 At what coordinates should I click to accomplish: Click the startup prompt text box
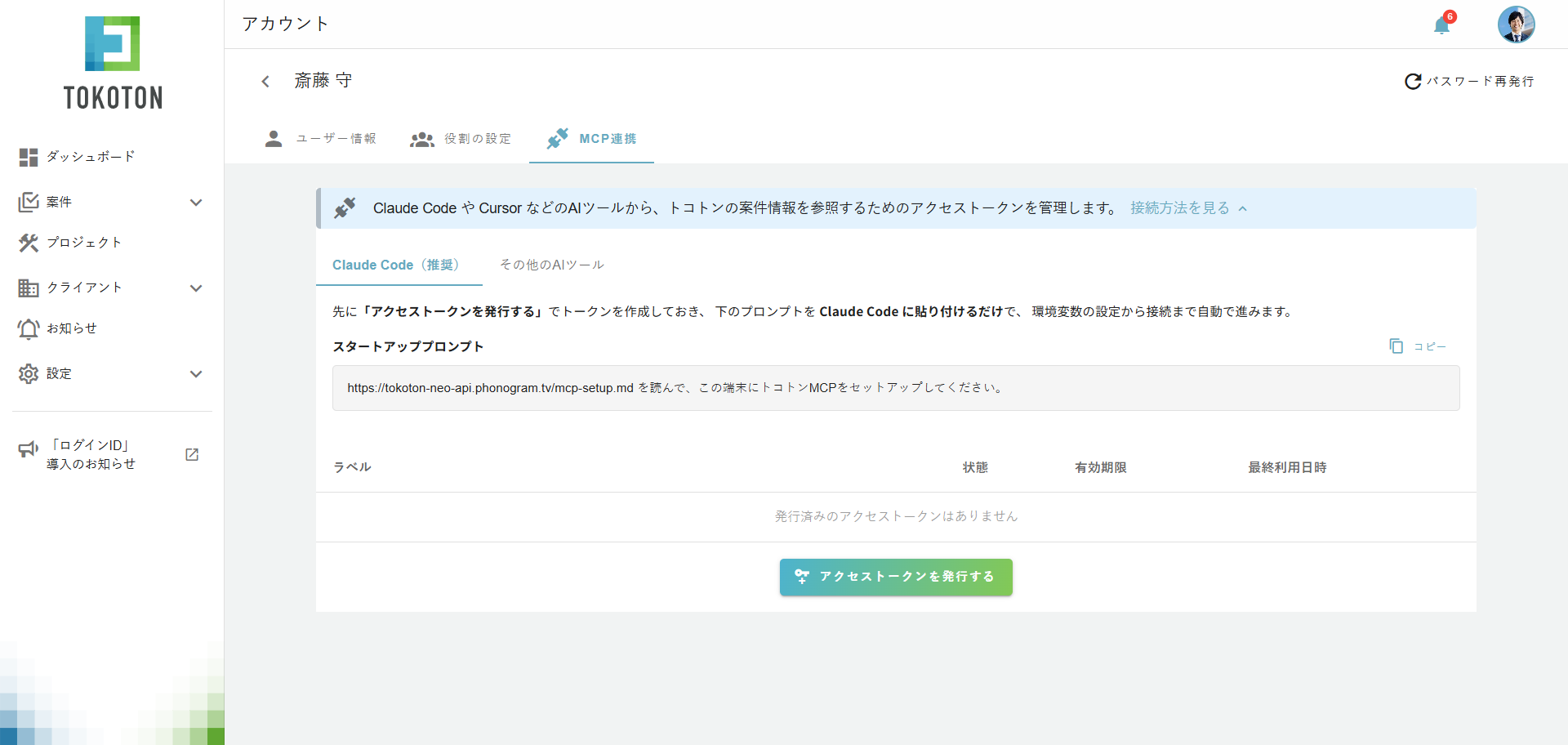(896, 388)
